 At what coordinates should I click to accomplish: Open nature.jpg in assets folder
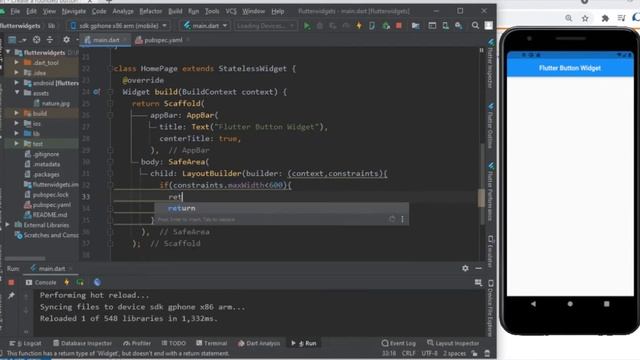(51, 103)
